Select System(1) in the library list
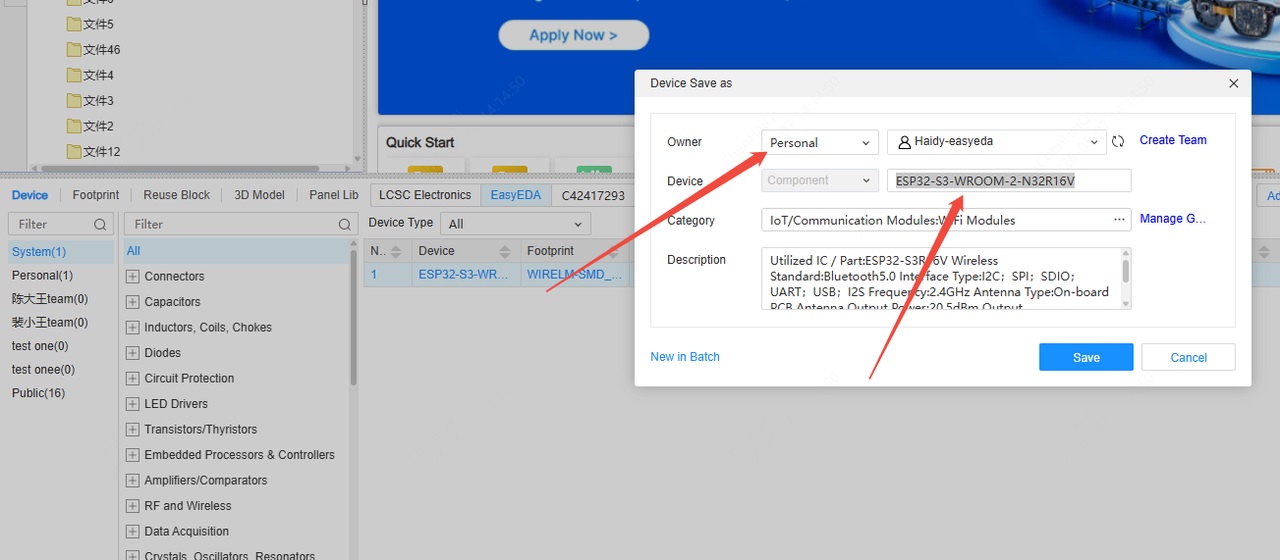This screenshot has height=560, width=1280. [x=39, y=252]
